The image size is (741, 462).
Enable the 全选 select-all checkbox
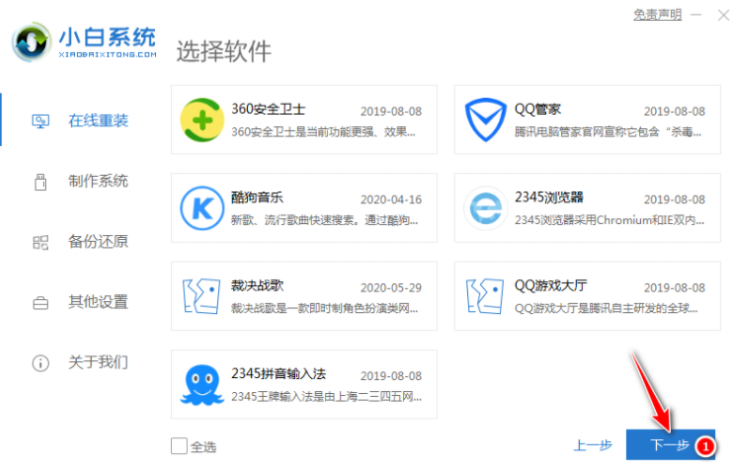point(179,446)
